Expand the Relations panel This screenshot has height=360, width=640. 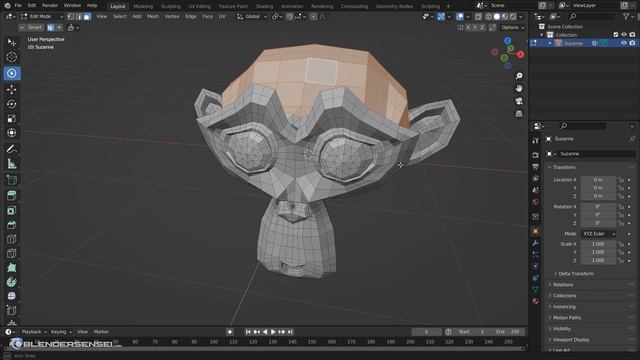point(563,284)
